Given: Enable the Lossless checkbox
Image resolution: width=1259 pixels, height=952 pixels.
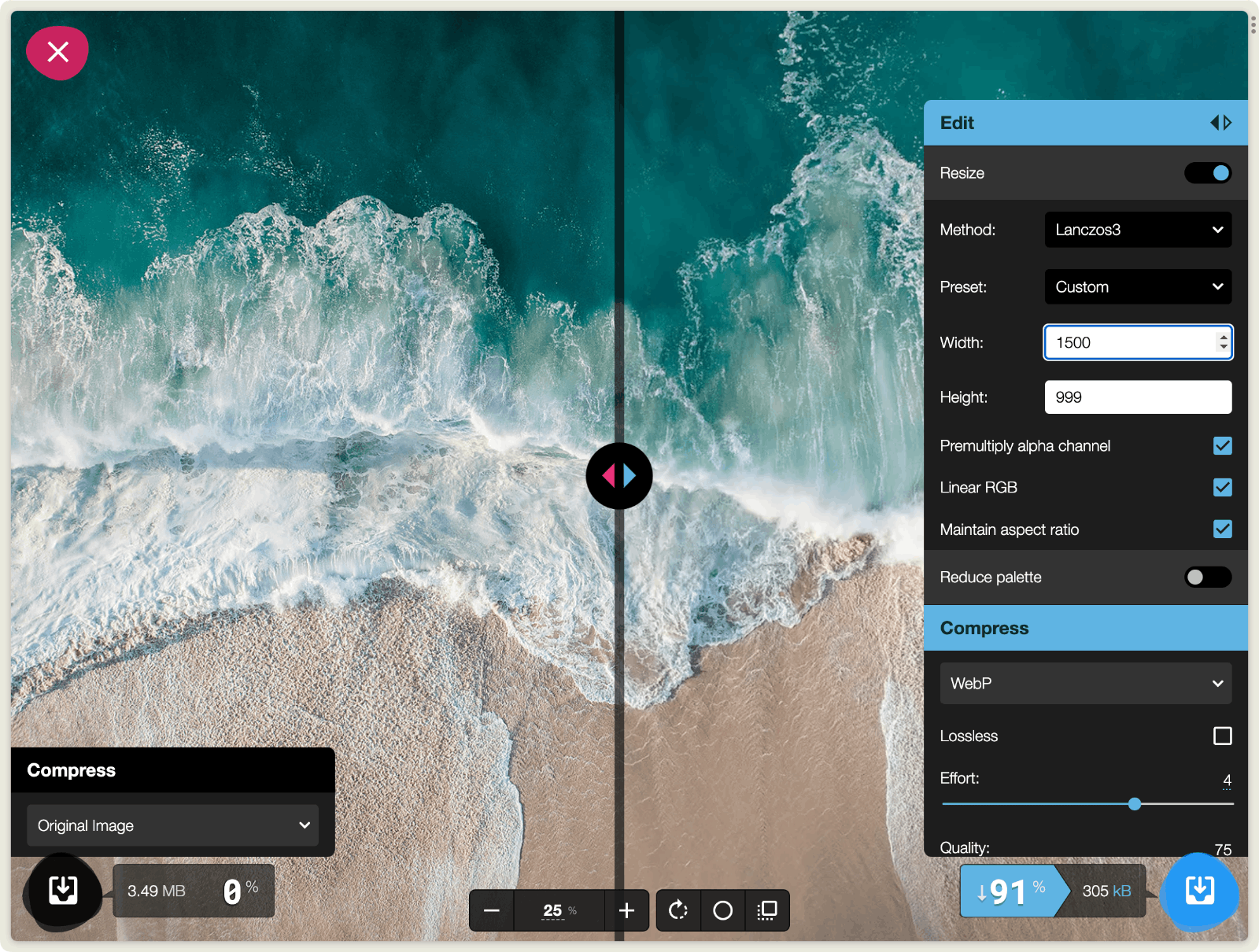Looking at the screenshot, I should (x=1222, y=736).
